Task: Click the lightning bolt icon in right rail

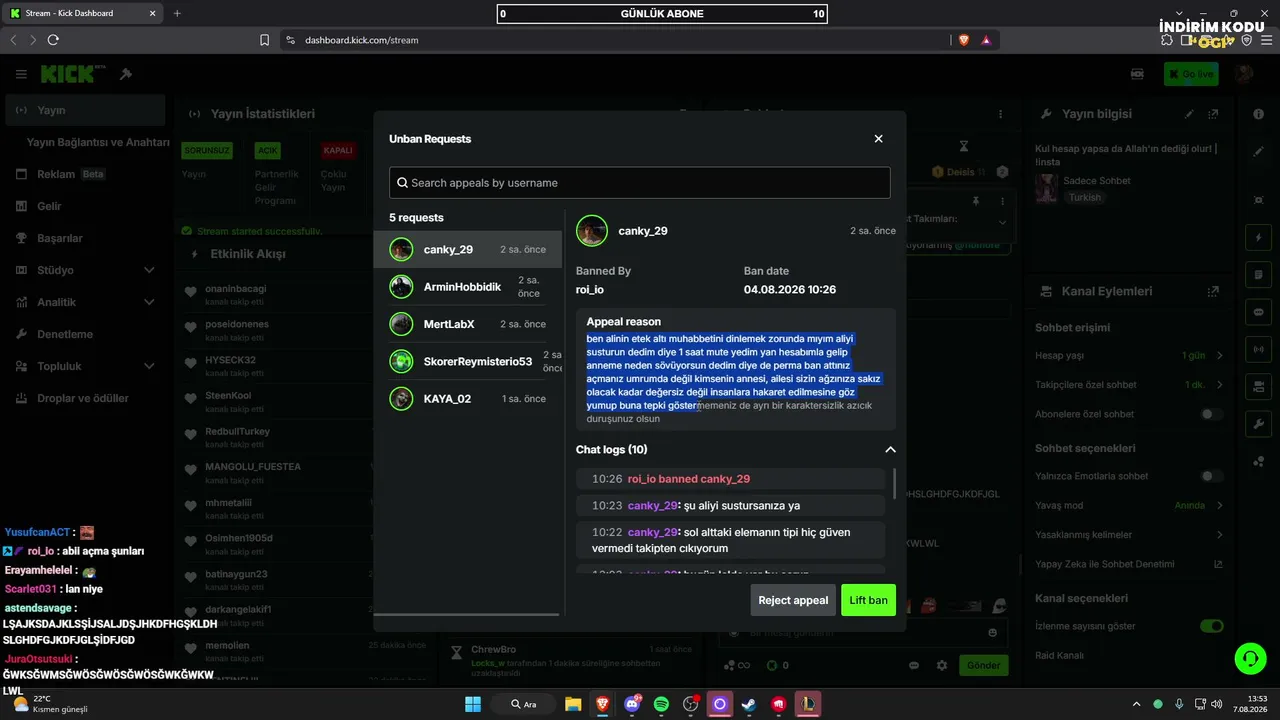Action: tap(1258, 238)
